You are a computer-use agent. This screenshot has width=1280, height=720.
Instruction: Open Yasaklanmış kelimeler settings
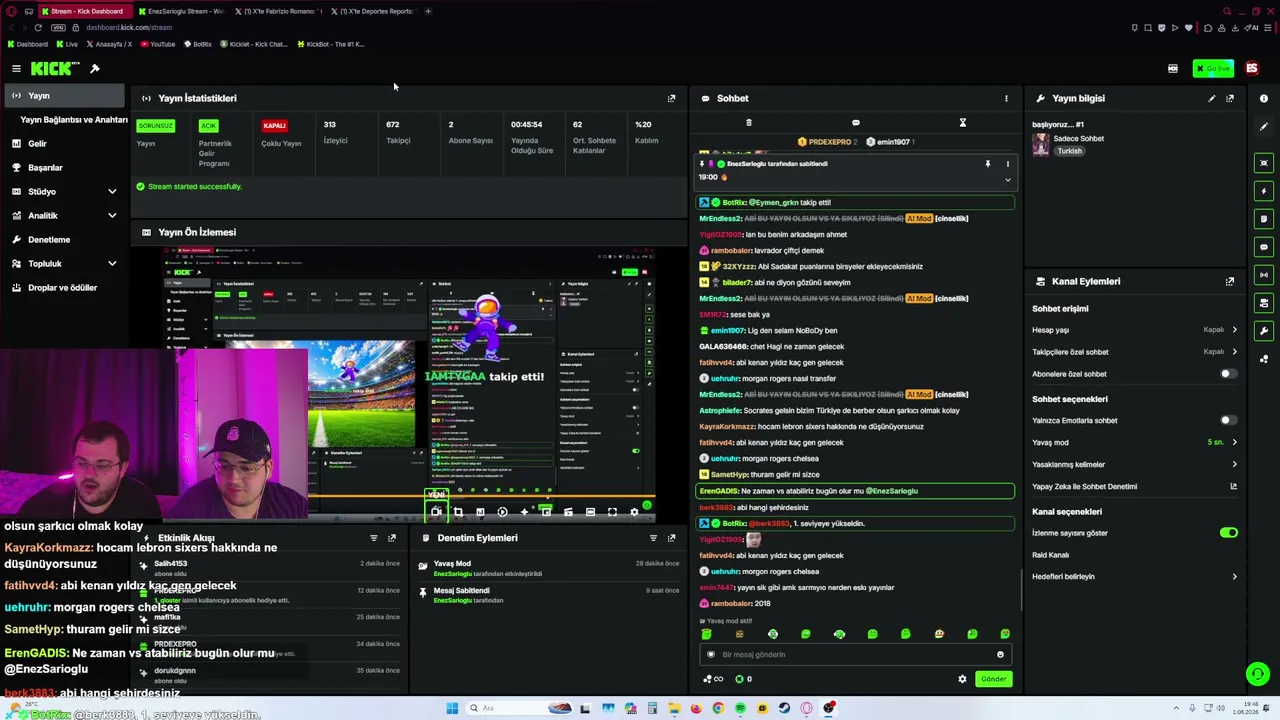click(x=1134, y=465)
